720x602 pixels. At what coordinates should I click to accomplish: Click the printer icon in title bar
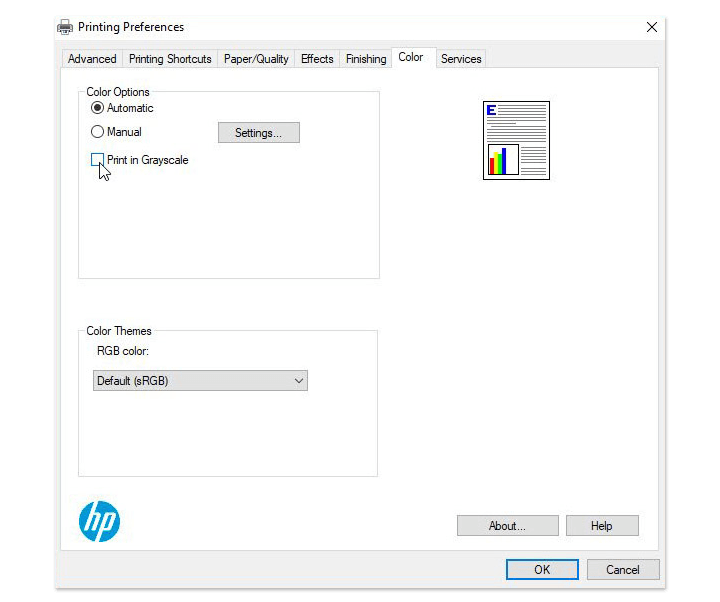pos(65,27)
